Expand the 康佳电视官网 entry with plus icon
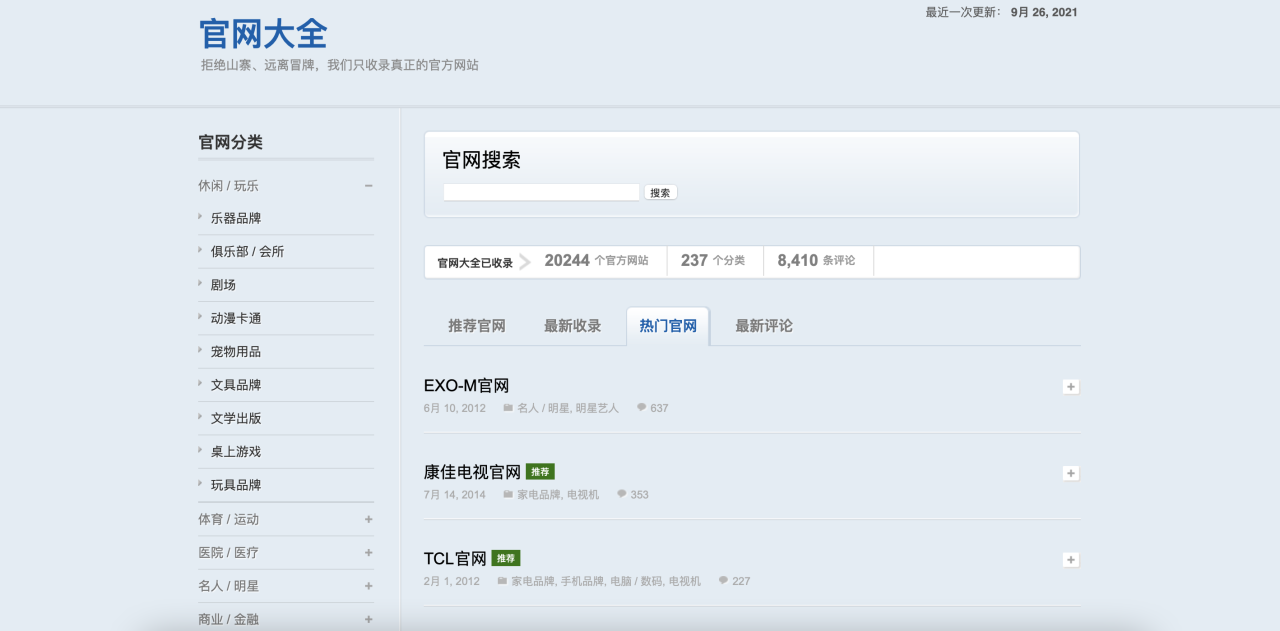The height and width of the screenshot is (631, 1280). [1071, 473]
